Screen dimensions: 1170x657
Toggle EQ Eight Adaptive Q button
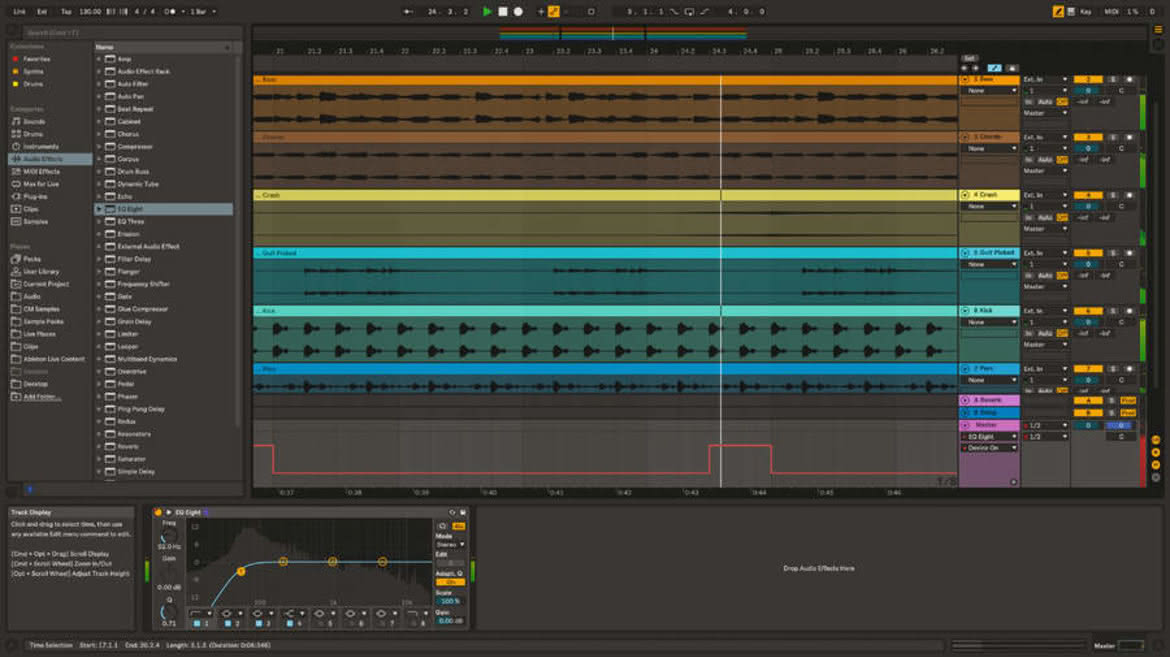point(450,582)
